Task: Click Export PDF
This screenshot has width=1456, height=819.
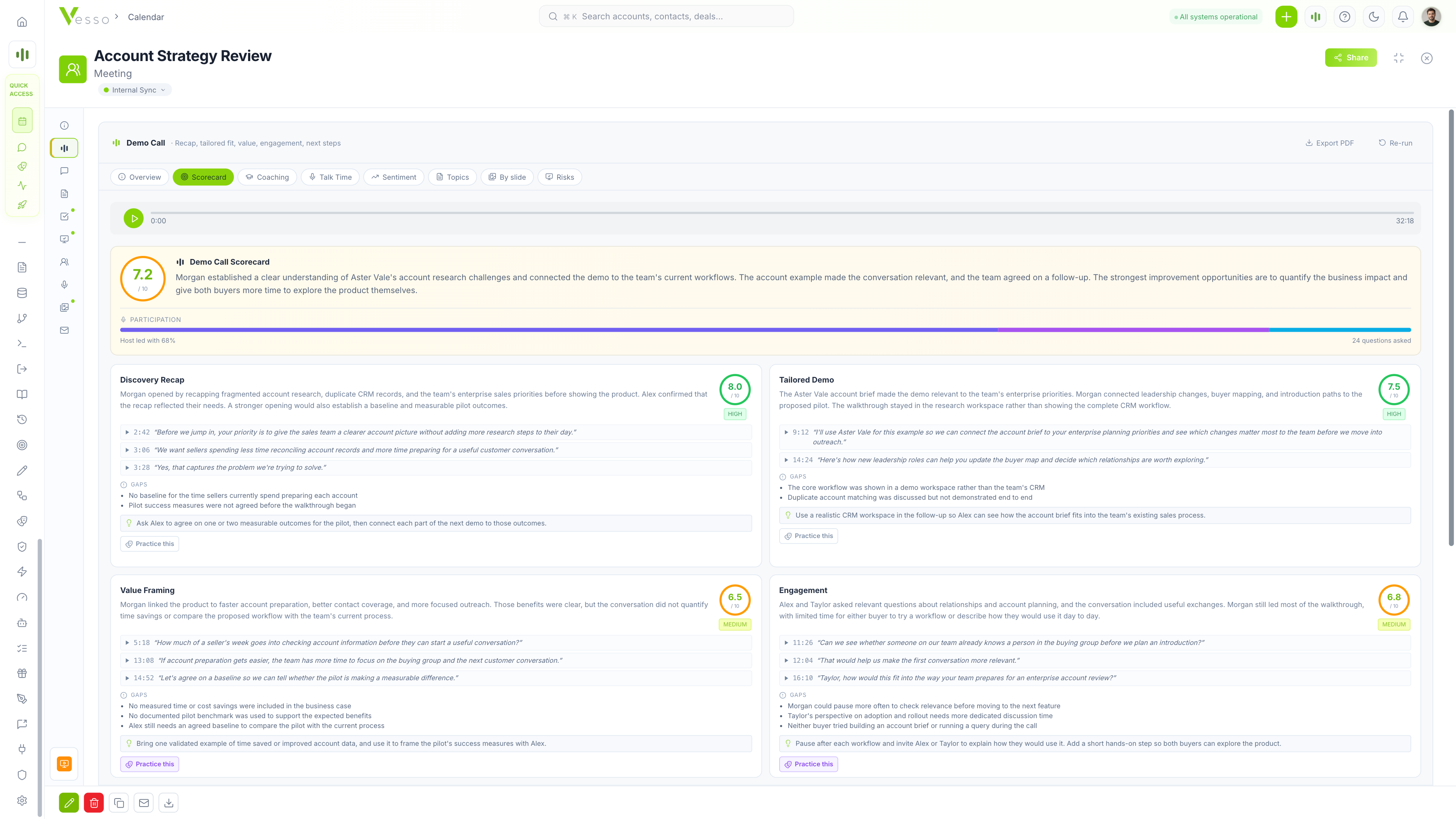Action: click(1329, 143)
